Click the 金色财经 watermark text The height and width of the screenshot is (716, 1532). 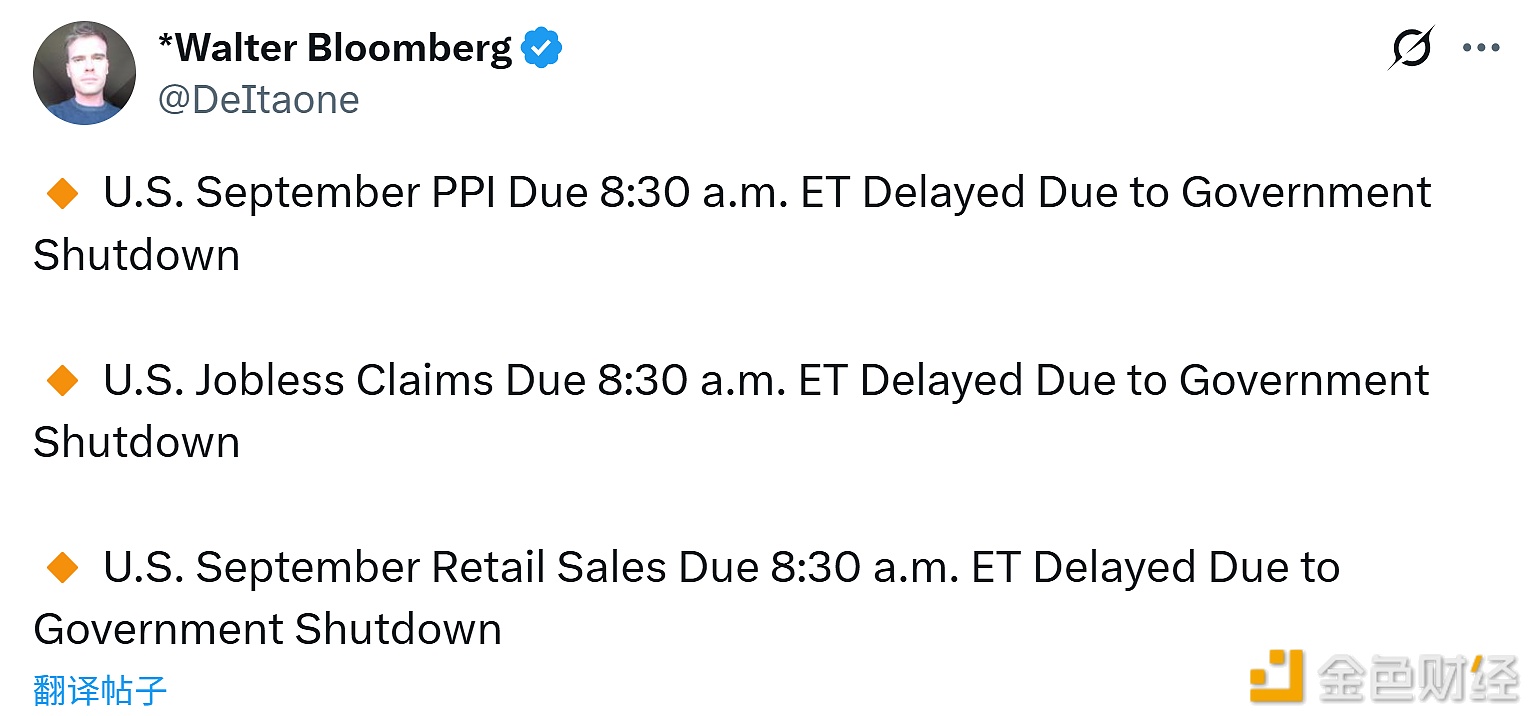[x=1418, y=677]
